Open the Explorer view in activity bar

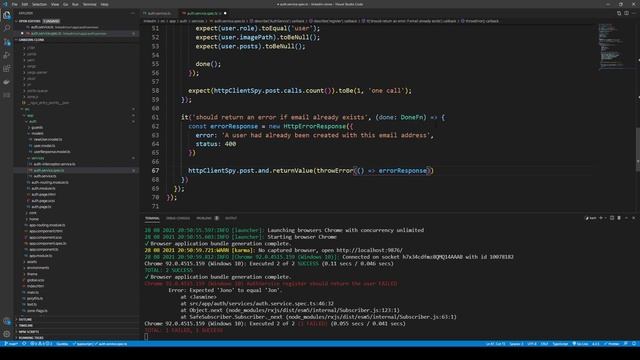(7, 16)
